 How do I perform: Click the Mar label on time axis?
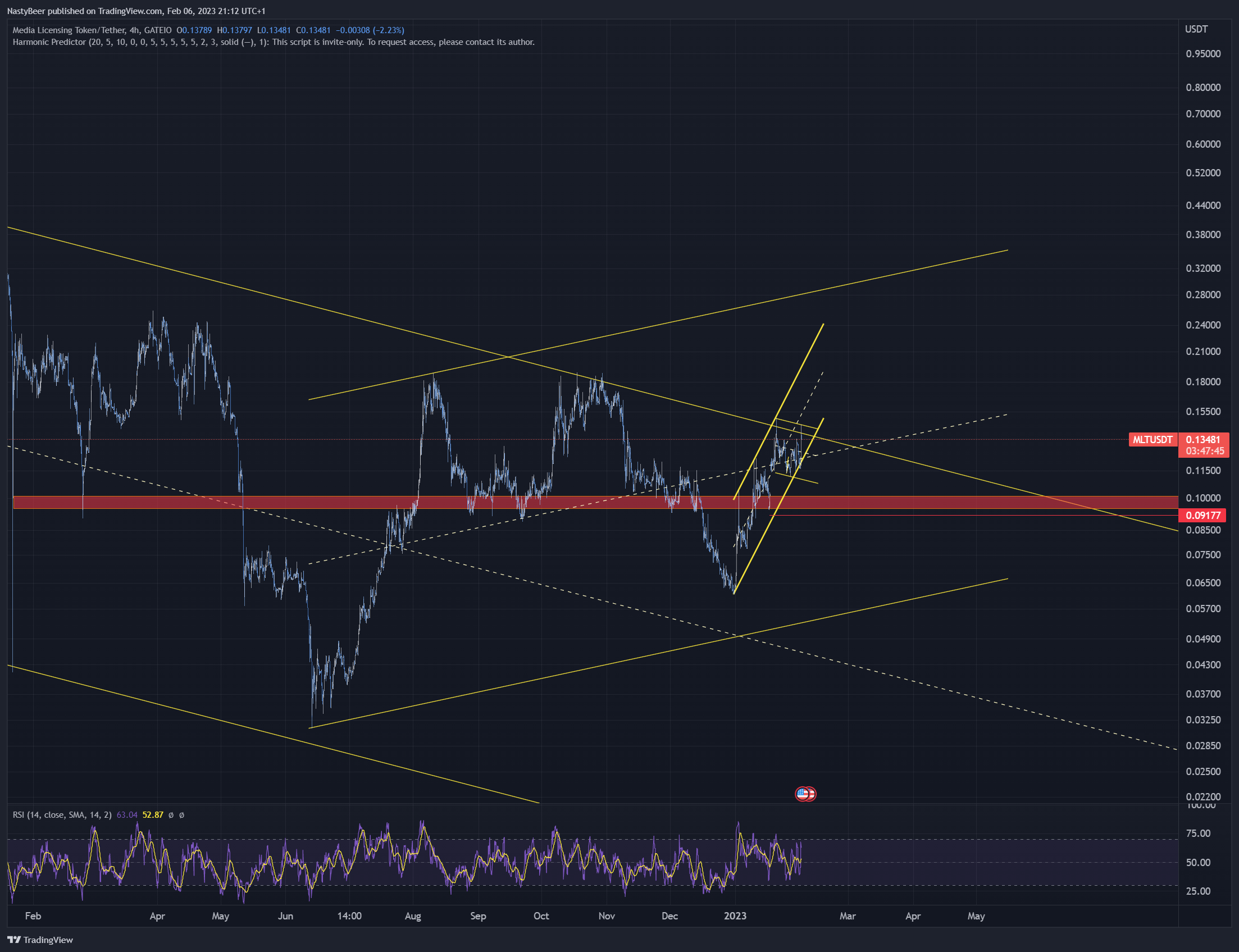pyautogui.click(x=848, y=915)
